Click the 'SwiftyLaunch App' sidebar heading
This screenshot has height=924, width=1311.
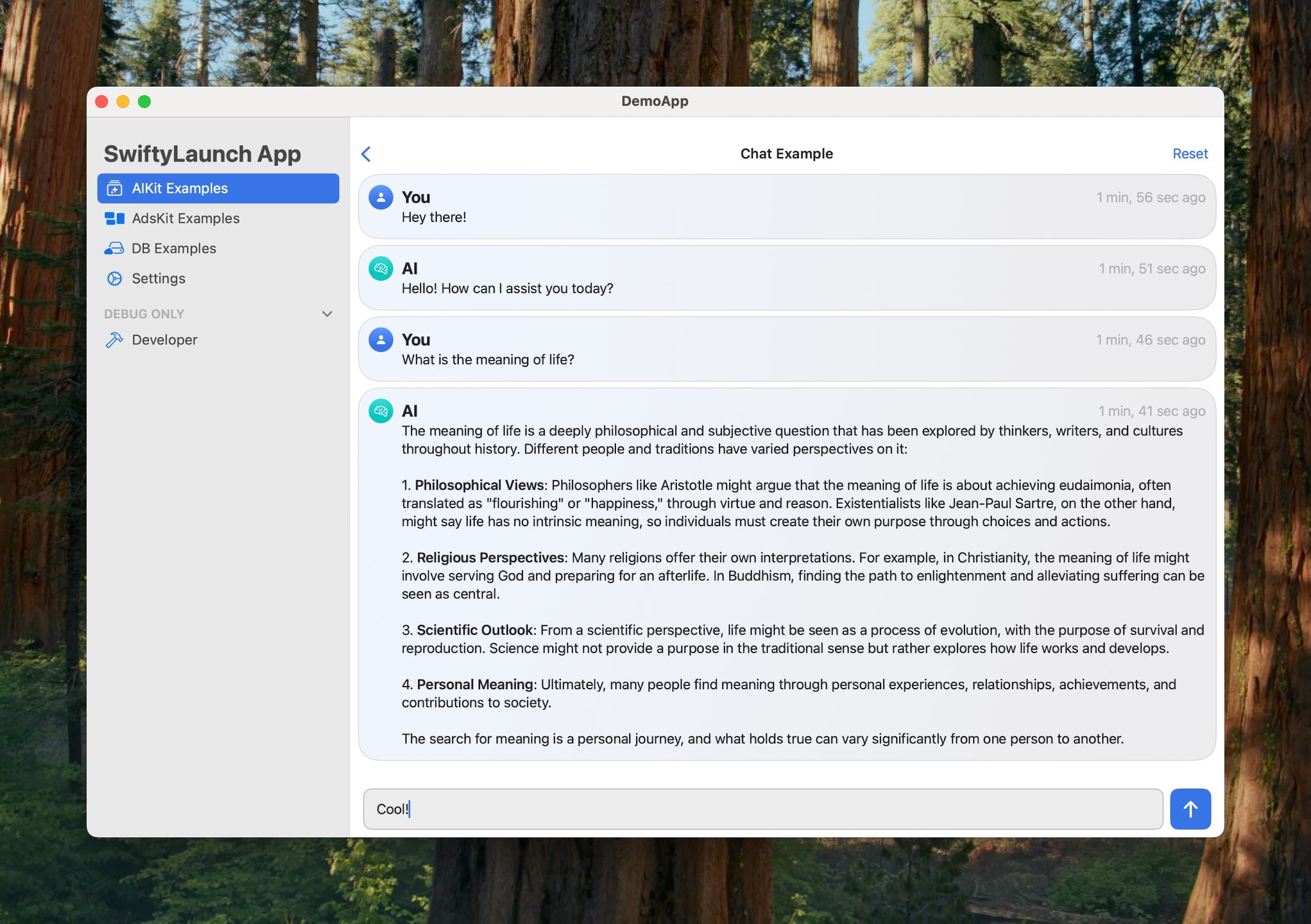tap(202, 154)
